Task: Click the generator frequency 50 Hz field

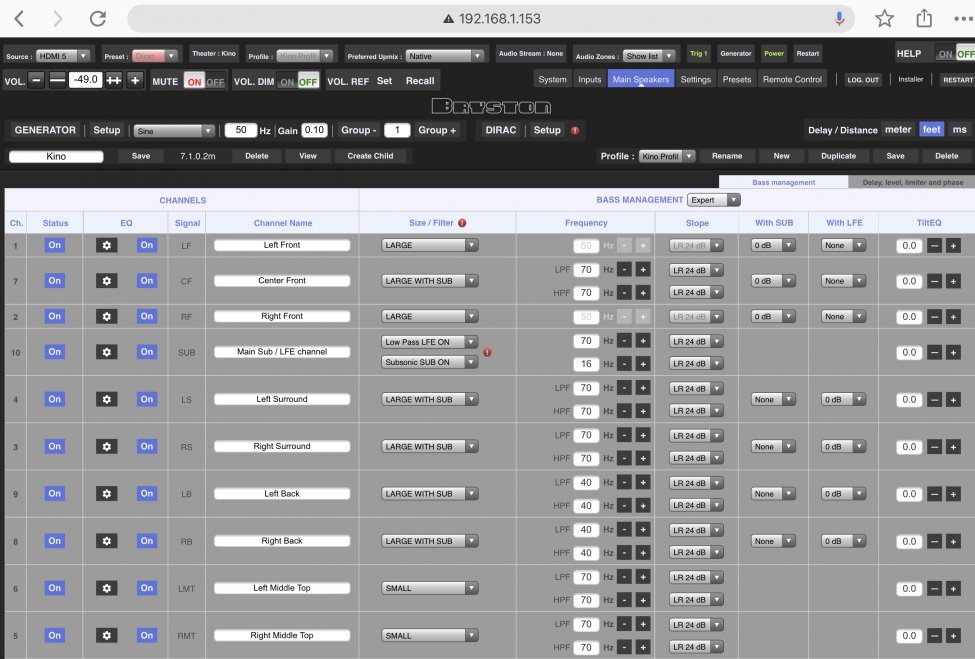Action: [241, 130]
